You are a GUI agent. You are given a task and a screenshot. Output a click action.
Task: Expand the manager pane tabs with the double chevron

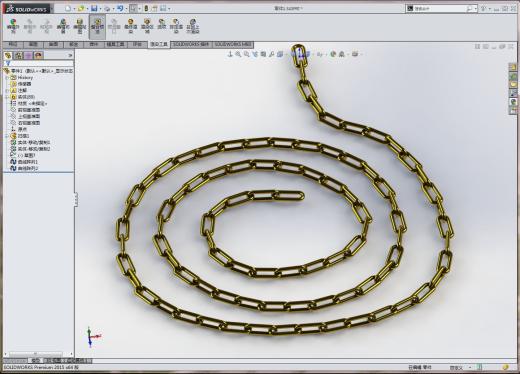(70, 55)
